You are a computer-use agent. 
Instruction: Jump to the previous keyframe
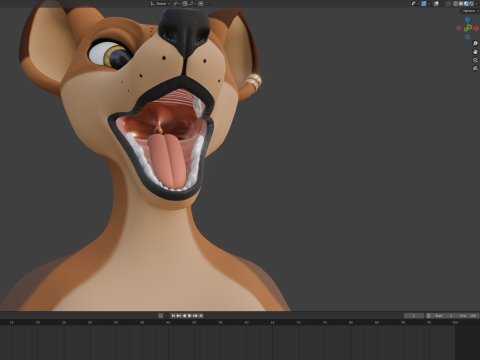pyautogui.click(x=179, y=316)
